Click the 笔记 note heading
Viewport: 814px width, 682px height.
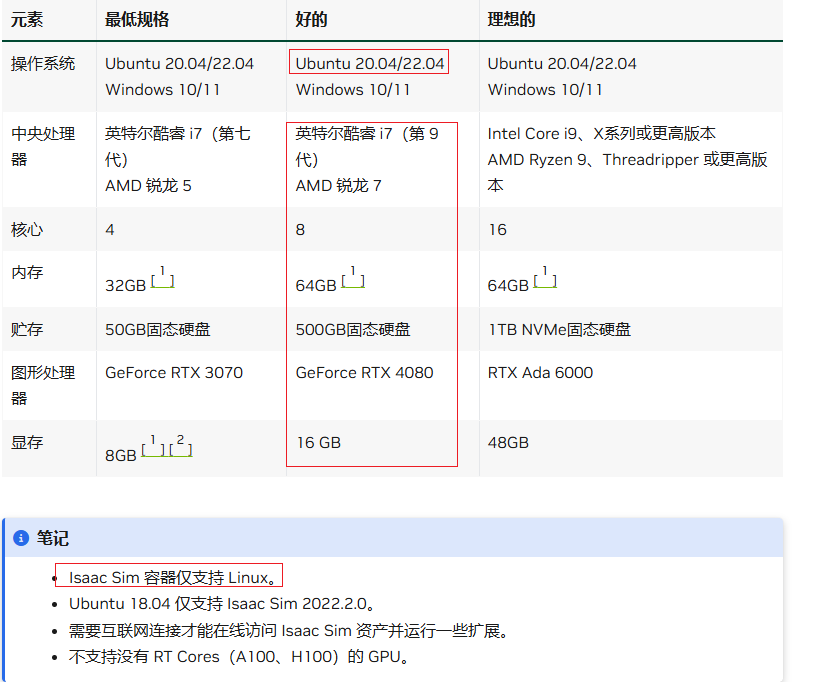(52, 538)
